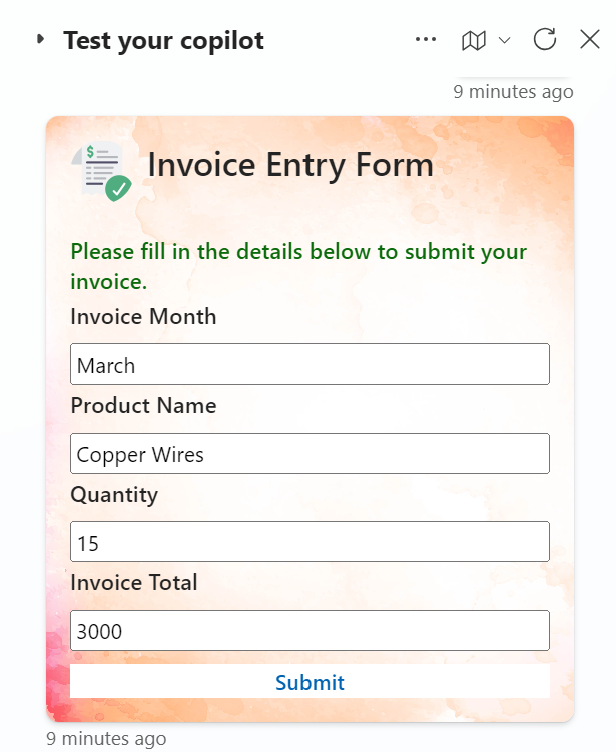
Task: Click the circular refresh conversation icon
Action: pos(545,40)
